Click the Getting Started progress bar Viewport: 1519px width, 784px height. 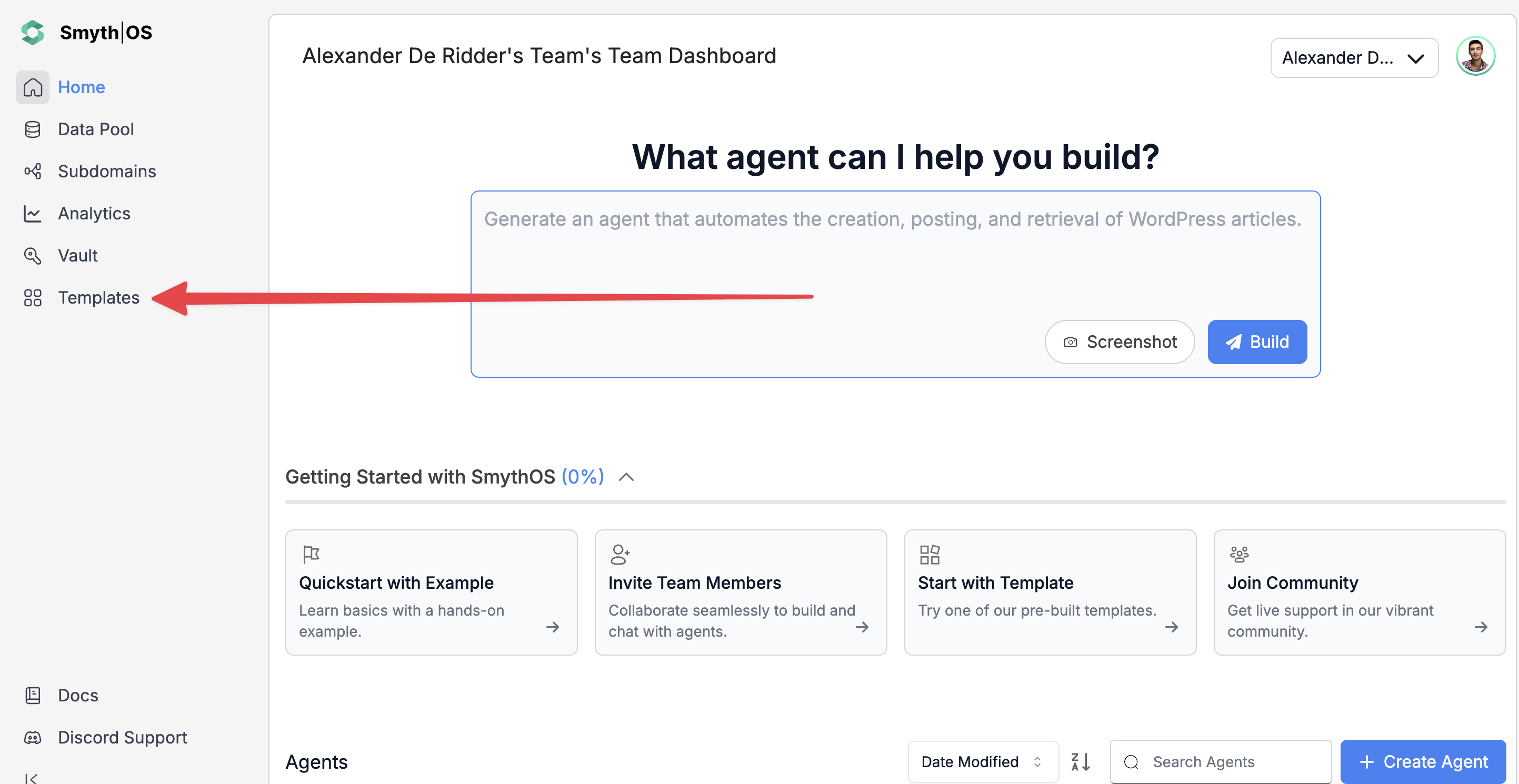(895, 502)
